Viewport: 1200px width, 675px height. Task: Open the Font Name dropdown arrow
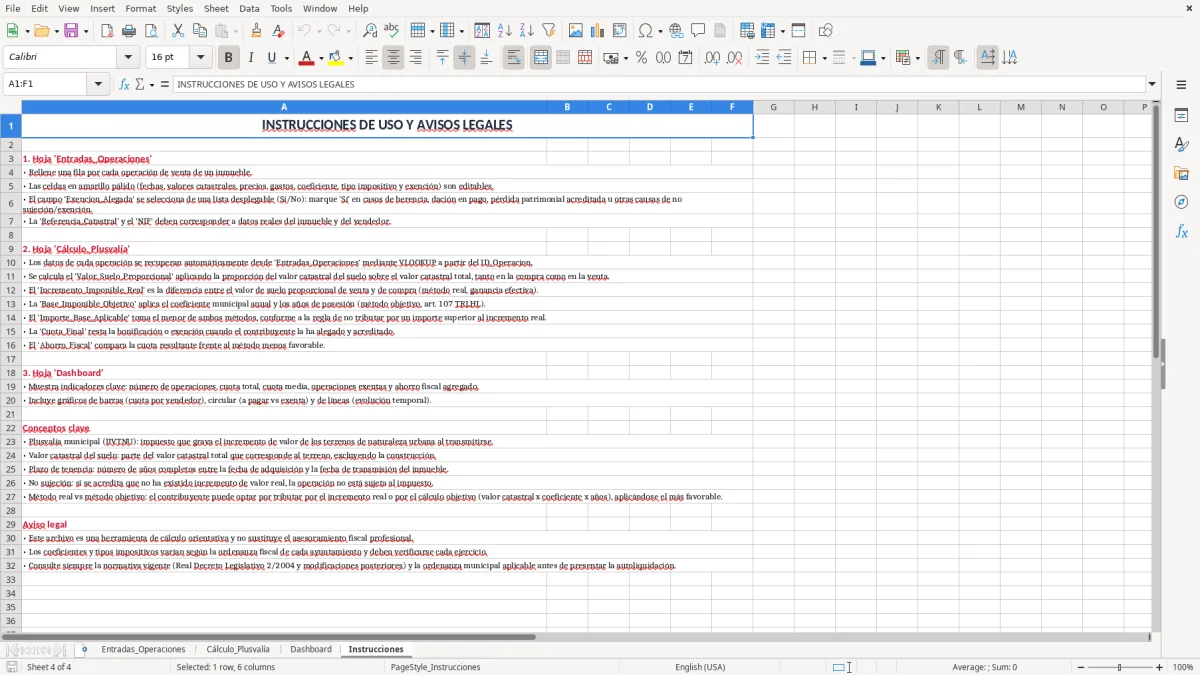click(x=129, y=58)
